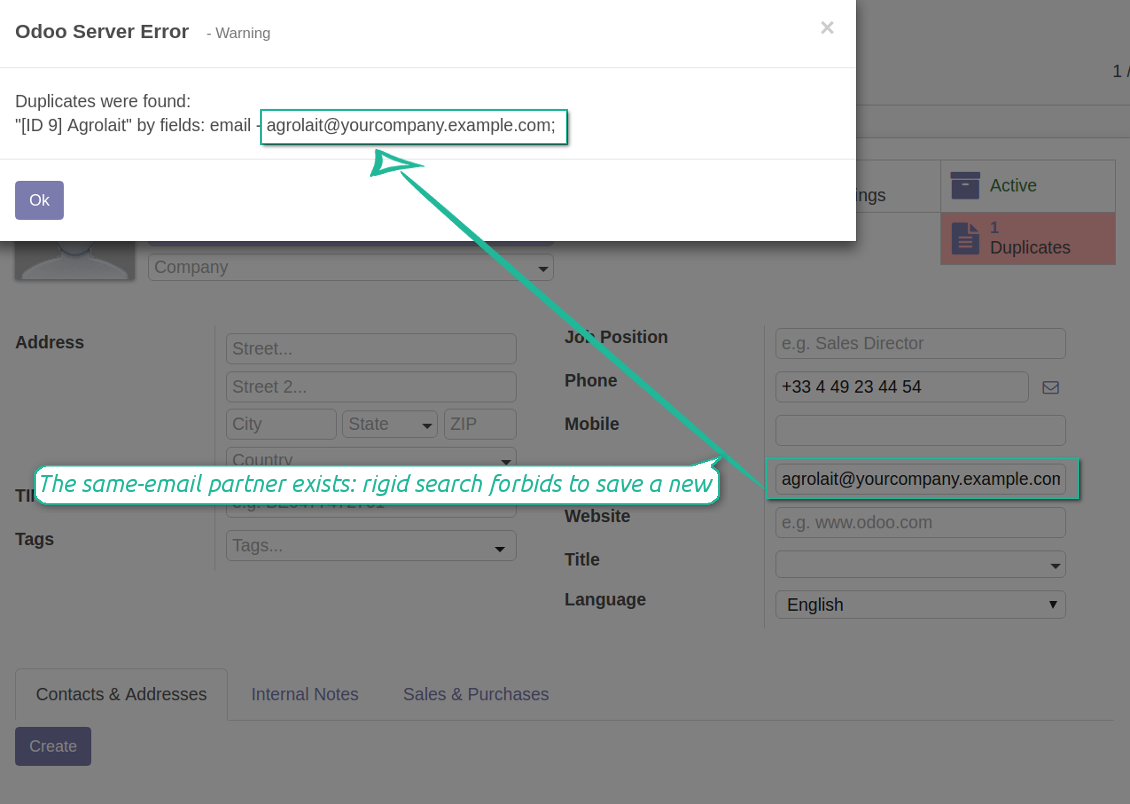Close the Odoo Server Error dialog
Screen dimensions: 1130x804
827,28
